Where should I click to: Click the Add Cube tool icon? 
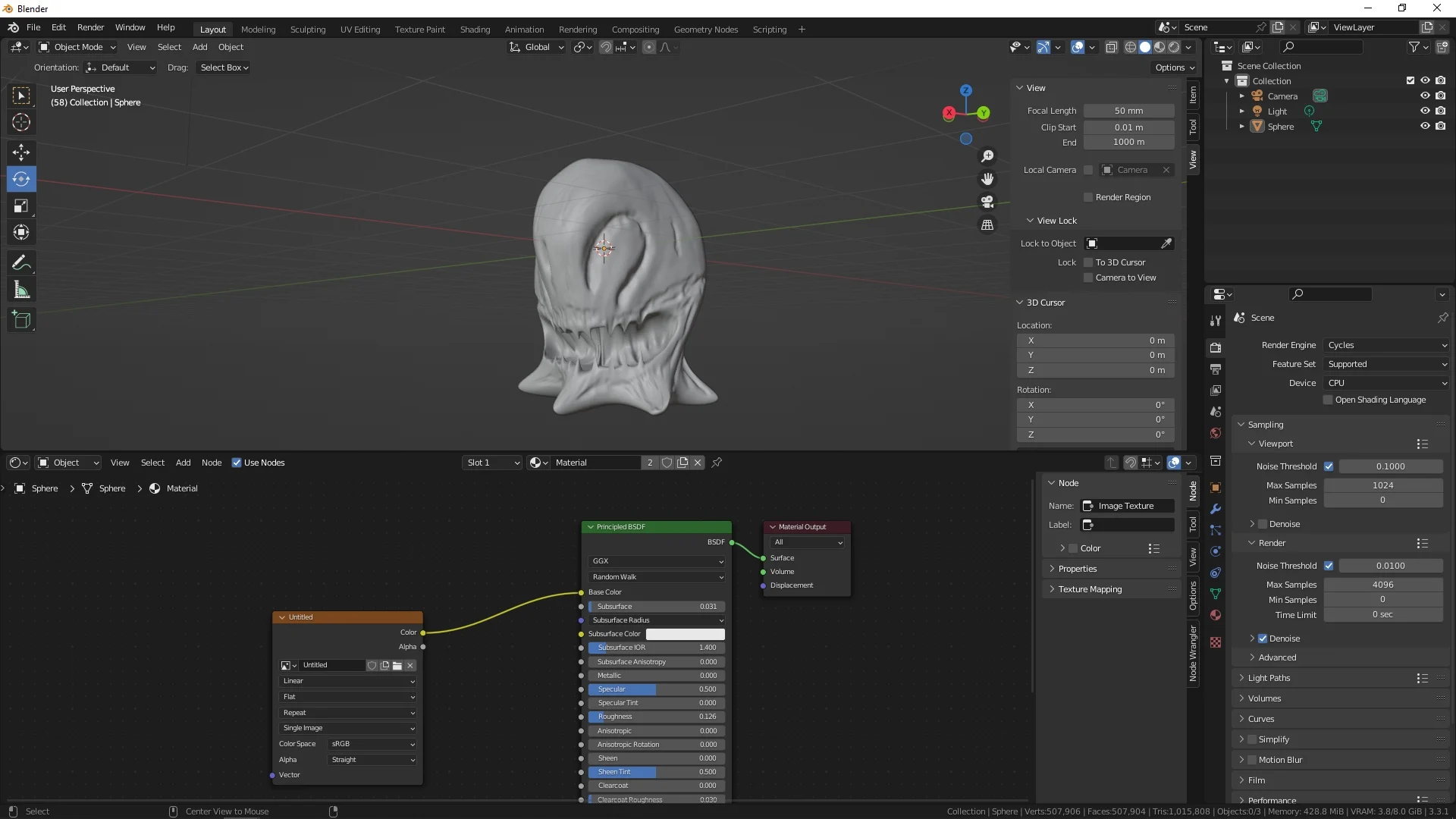point(21,320)
